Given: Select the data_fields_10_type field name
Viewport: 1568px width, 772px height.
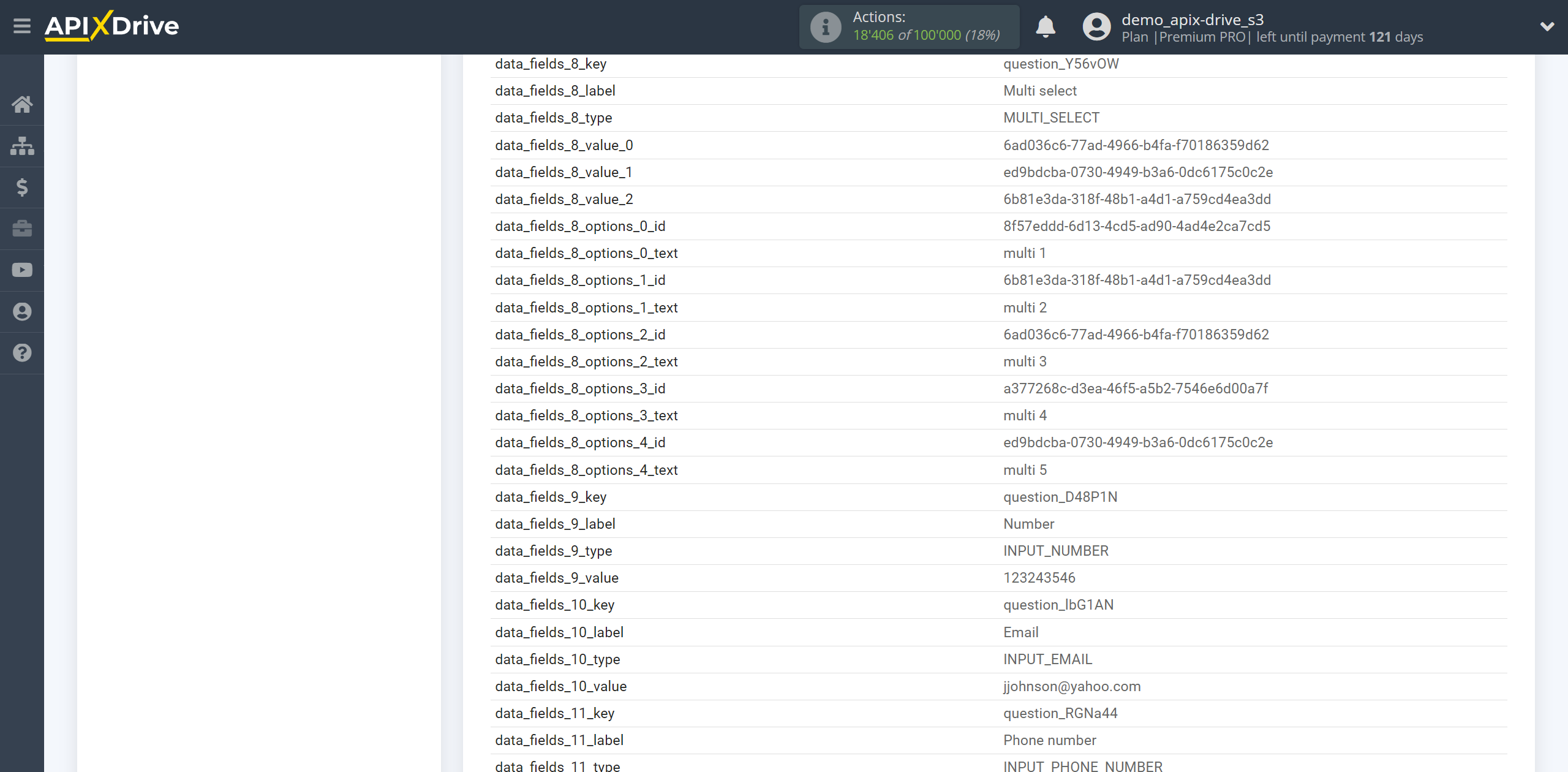Looking at the screenshot, I should pyautogui.click(x=557, y=659).
